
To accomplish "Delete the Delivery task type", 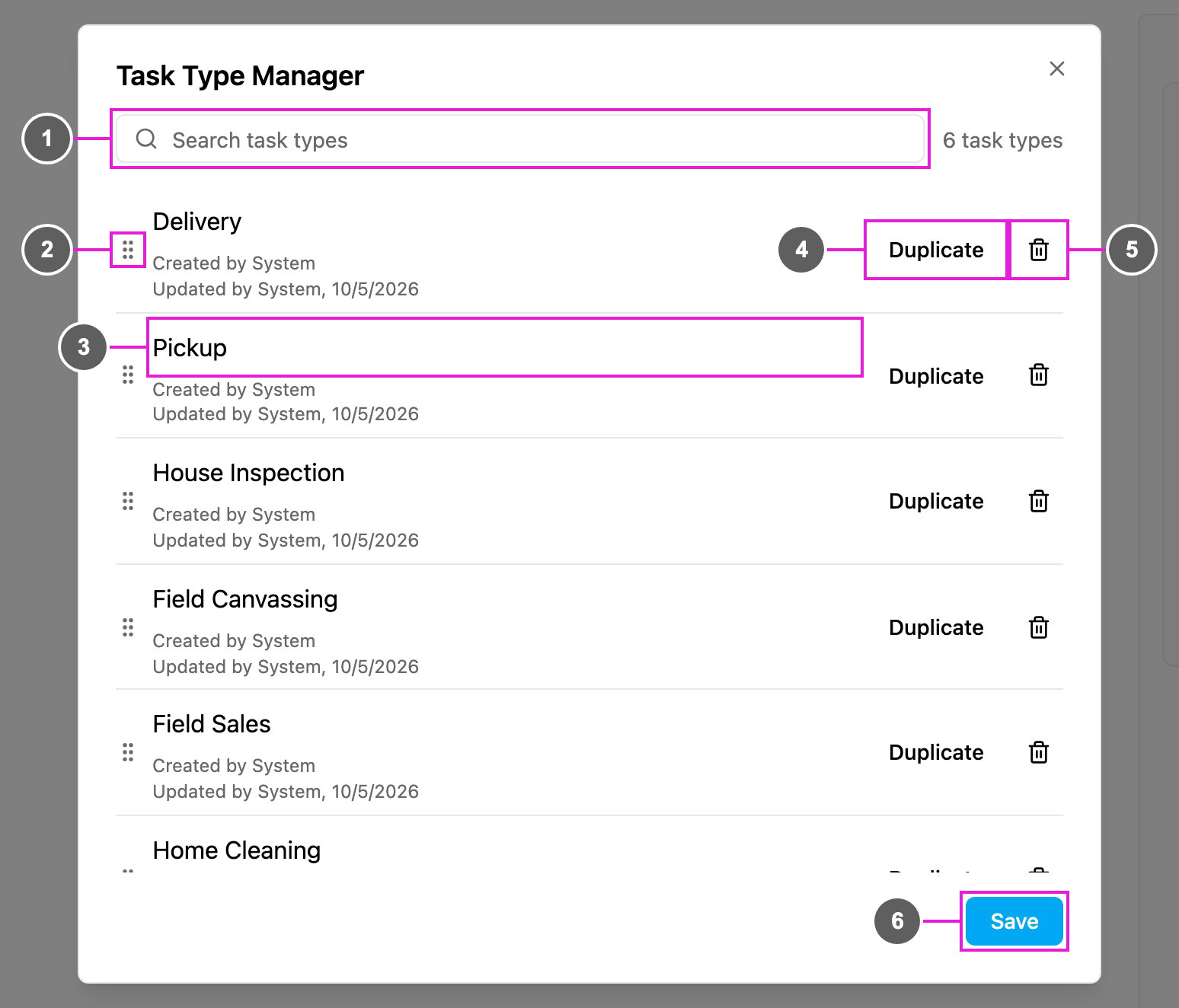I will pyautogui.click(x=1039, y=250).
